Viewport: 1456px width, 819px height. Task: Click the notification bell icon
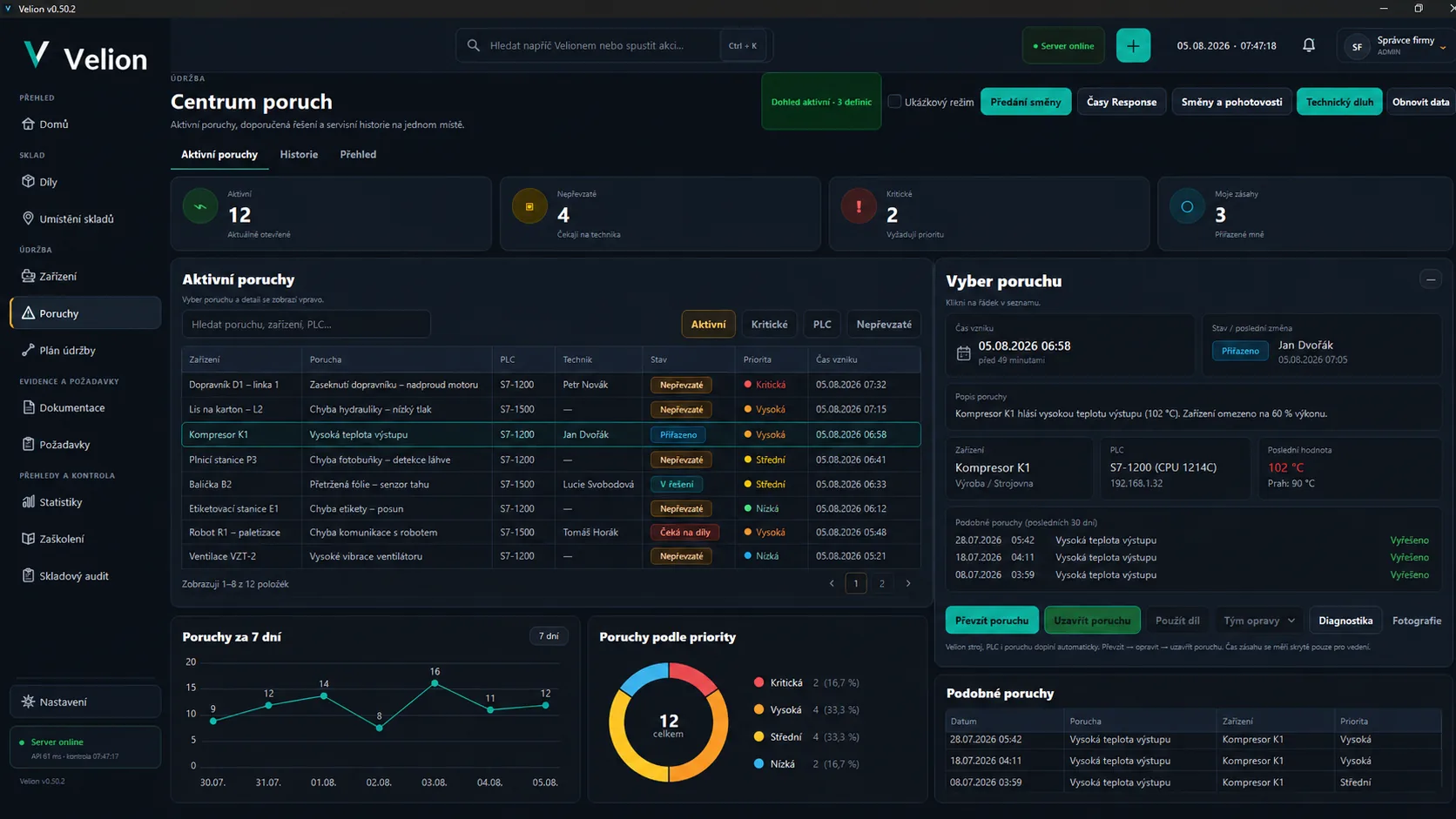(1309, 45)
